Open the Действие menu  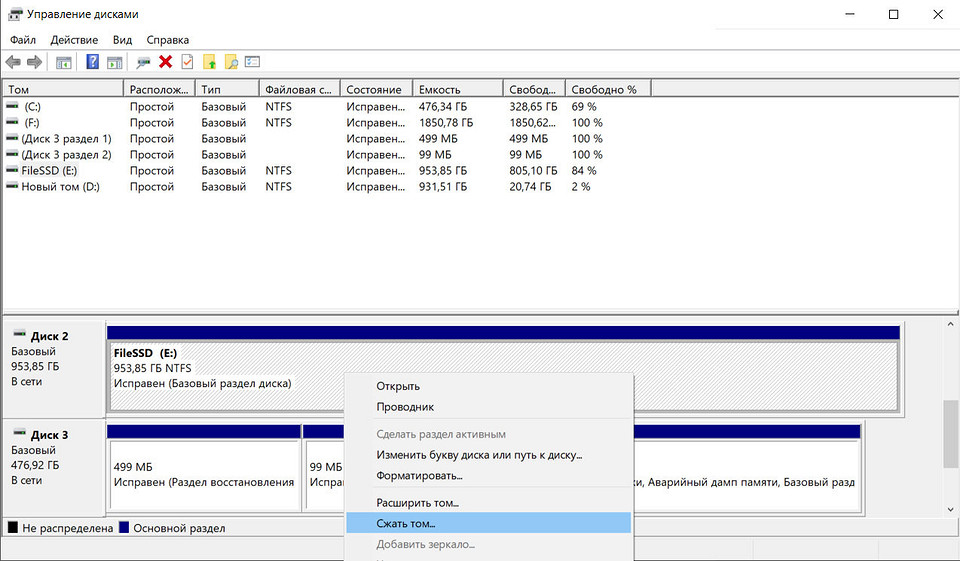75,40
